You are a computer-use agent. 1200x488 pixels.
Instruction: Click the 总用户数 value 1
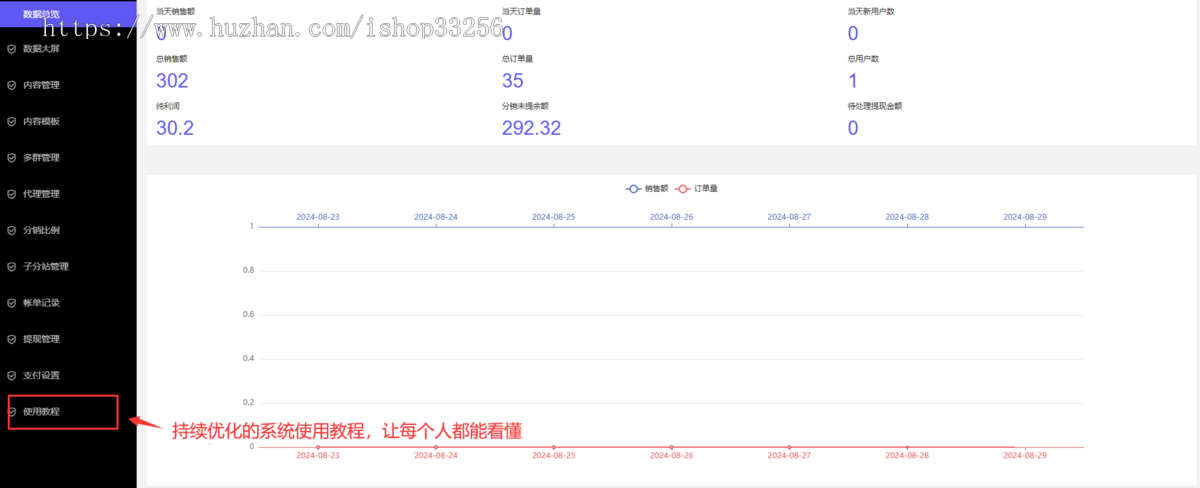[x=853, y=81]
